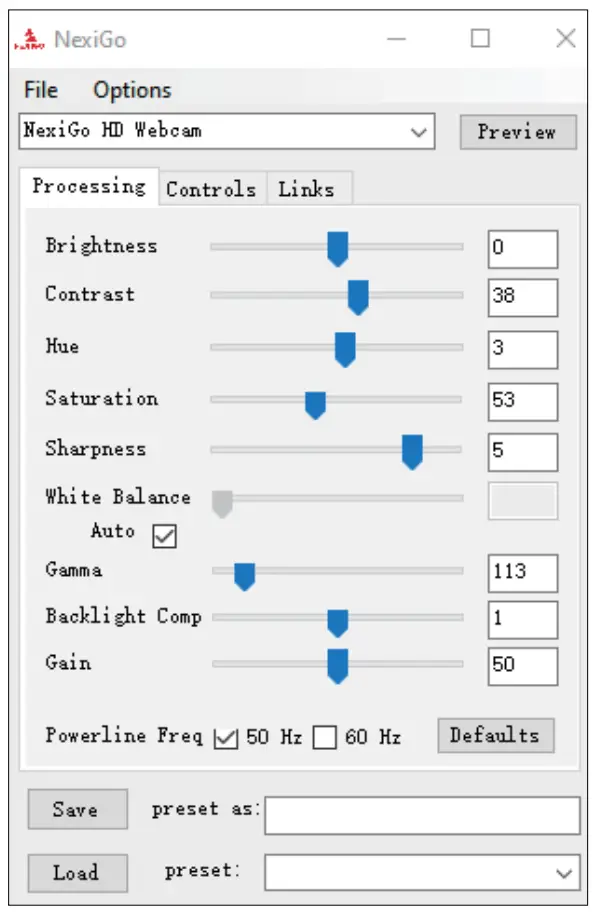This screenshot has height=918, width=602.
Task: Click the Gamma slider handle
Action: pyautogui.click(x=243, y=572)
